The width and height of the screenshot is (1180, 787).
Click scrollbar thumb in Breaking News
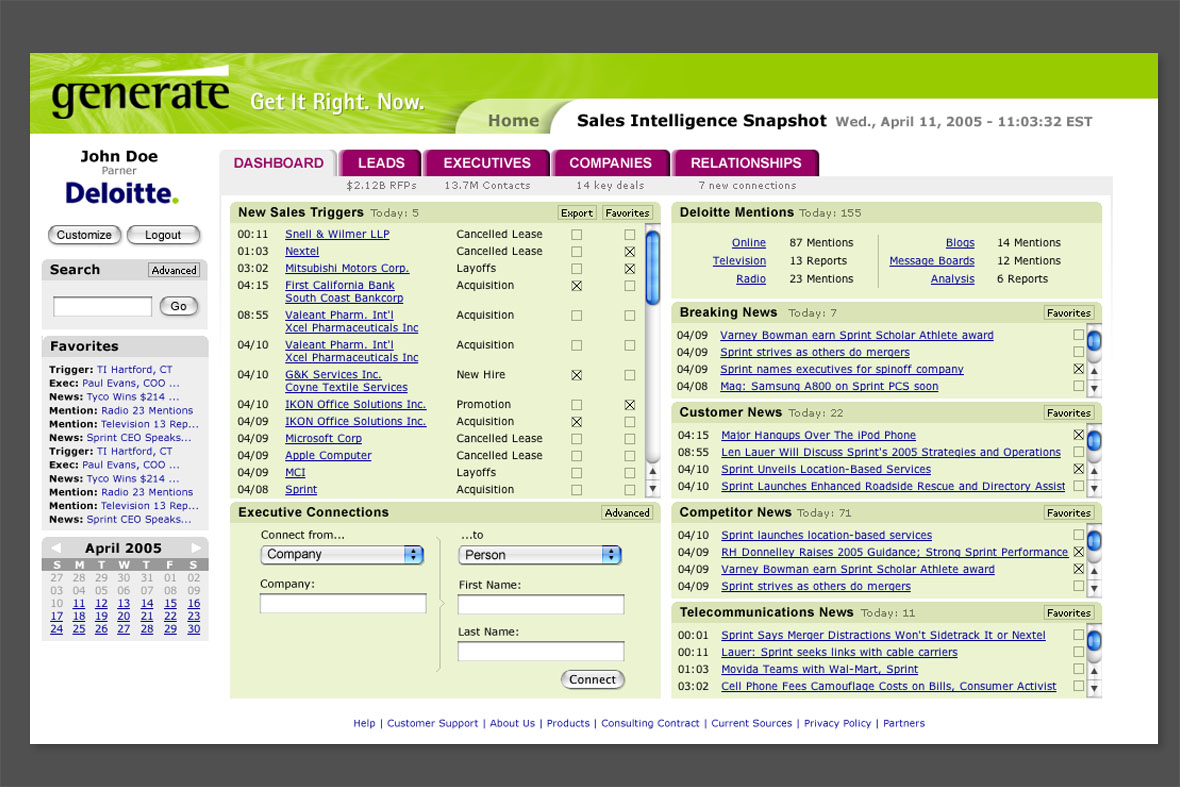(x=1094, y=340)
